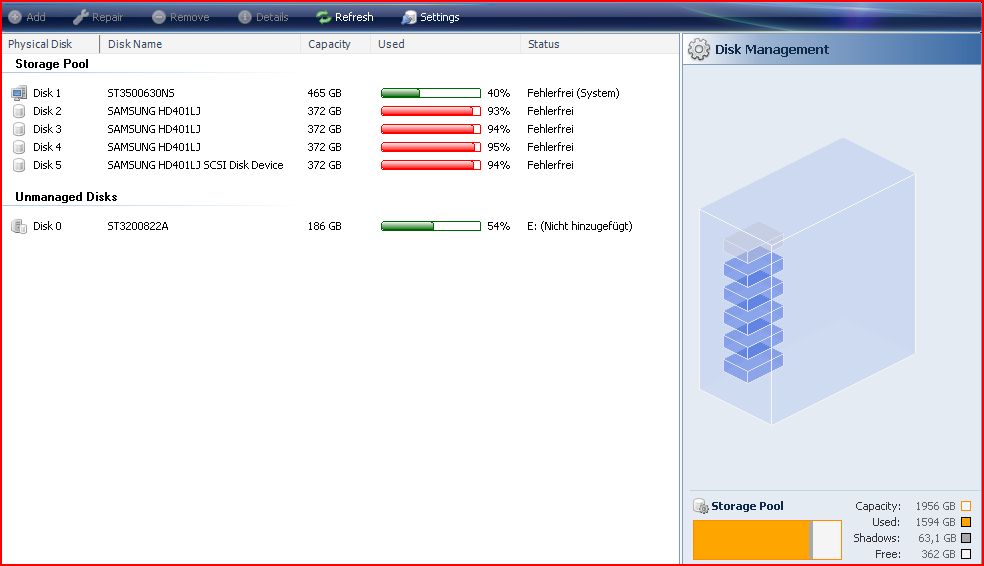Click the Capacity column header

(x=329, y=44)
